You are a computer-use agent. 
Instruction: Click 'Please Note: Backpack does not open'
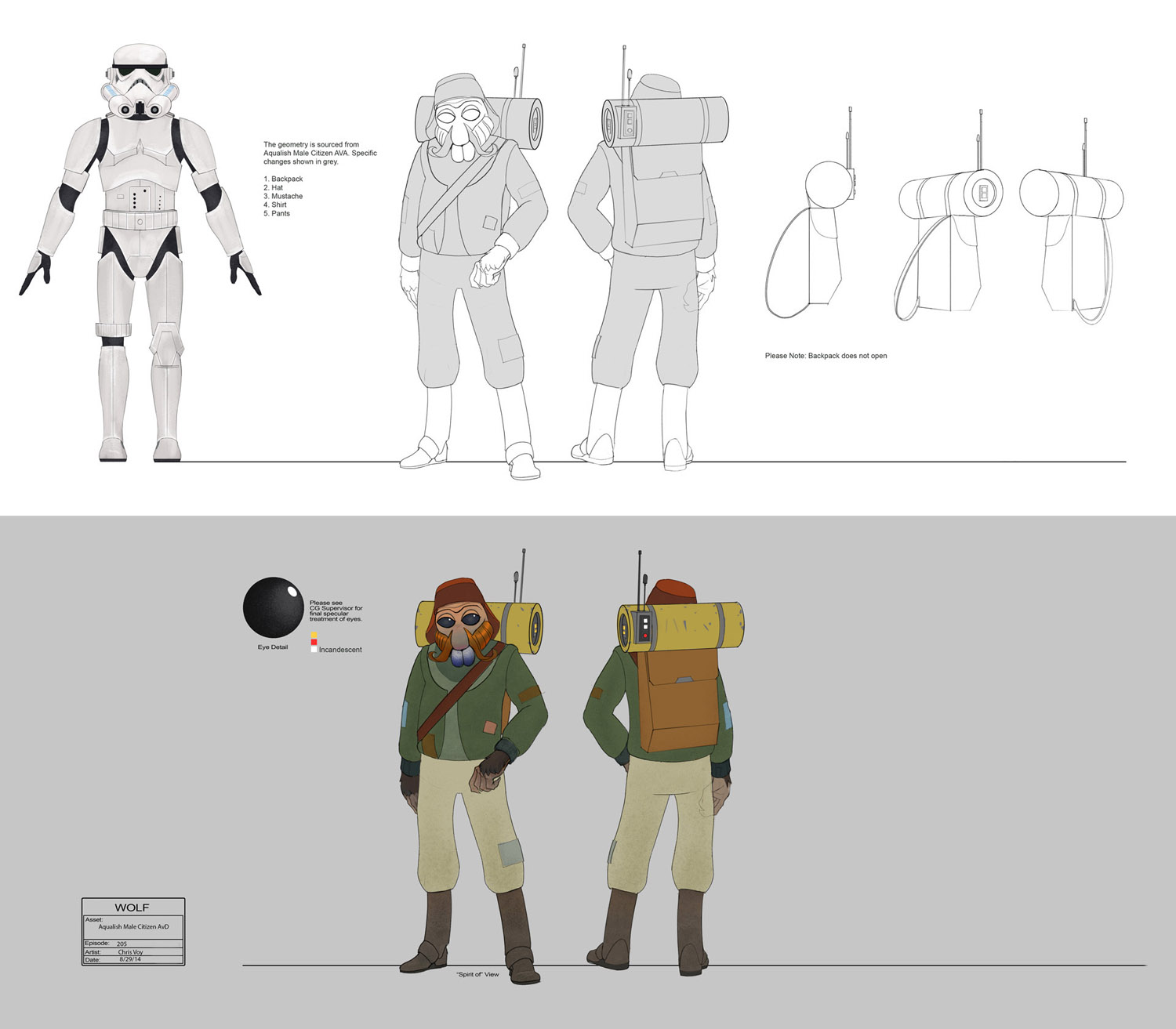pos(826,356)
